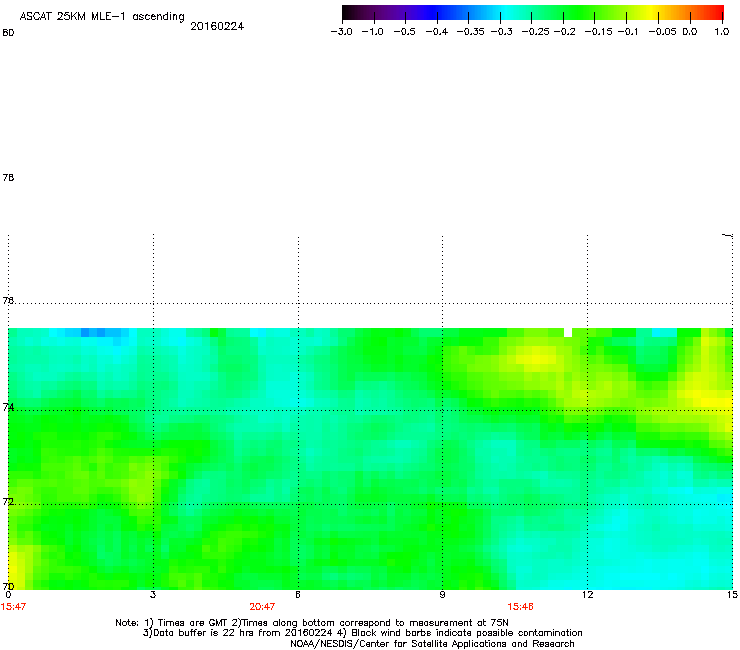Screen dimensions: 740x650
Task: Click the -0.05 color scale label
Action: click(662, 32)
